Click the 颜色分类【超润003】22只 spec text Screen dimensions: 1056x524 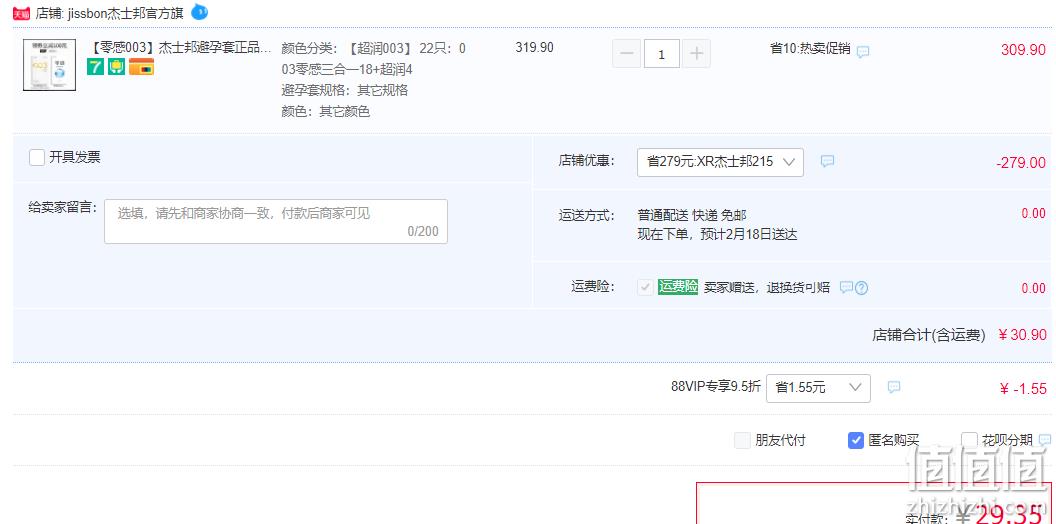373,59
